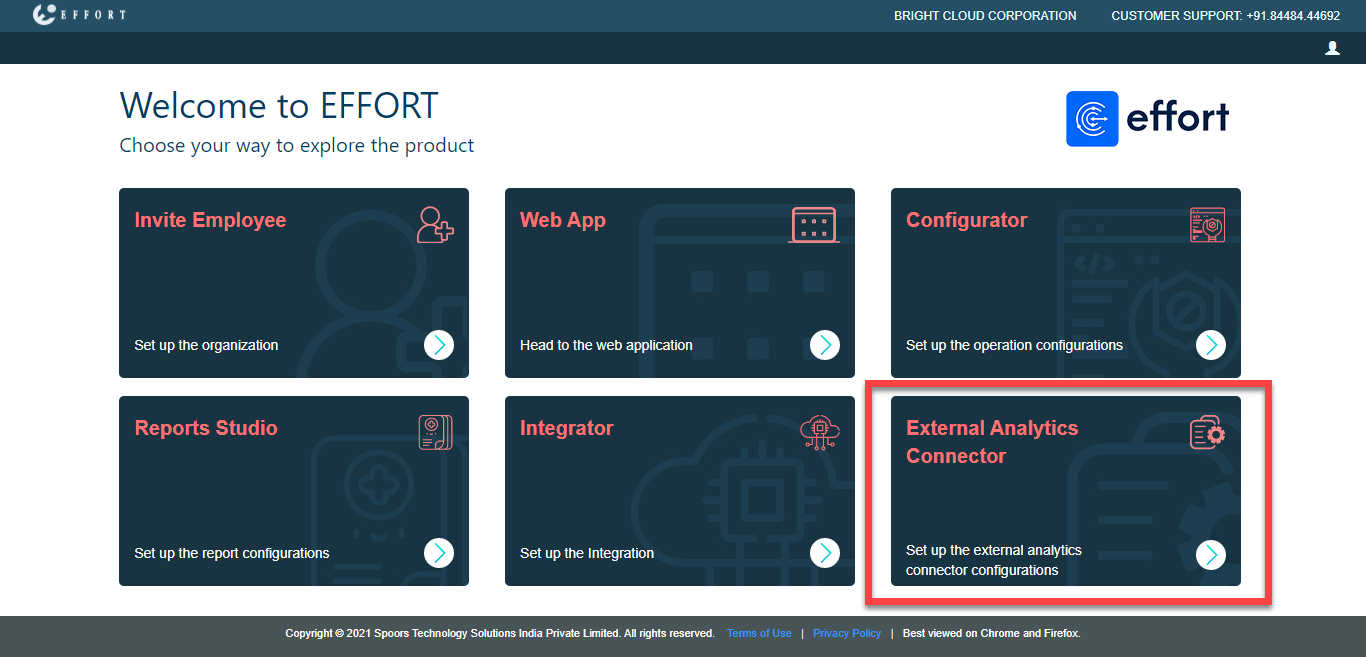The image size is (1366, 657).
Task: Select the Bright Cloud Corporation header text
Action: (985, 16)
